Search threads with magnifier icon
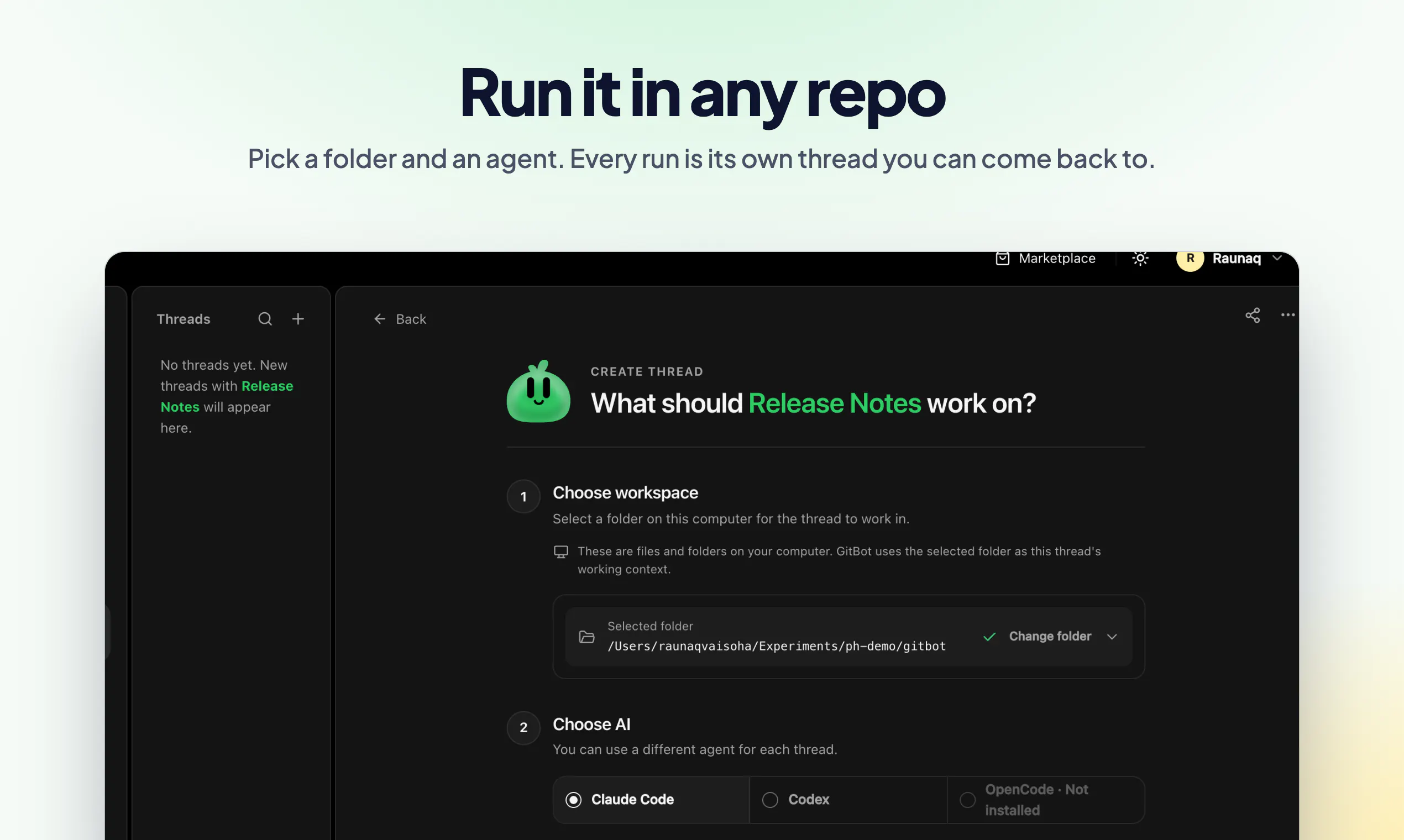Image resolution: width=1404 pixels, height=840 pixels. click(x=265, y=319)
